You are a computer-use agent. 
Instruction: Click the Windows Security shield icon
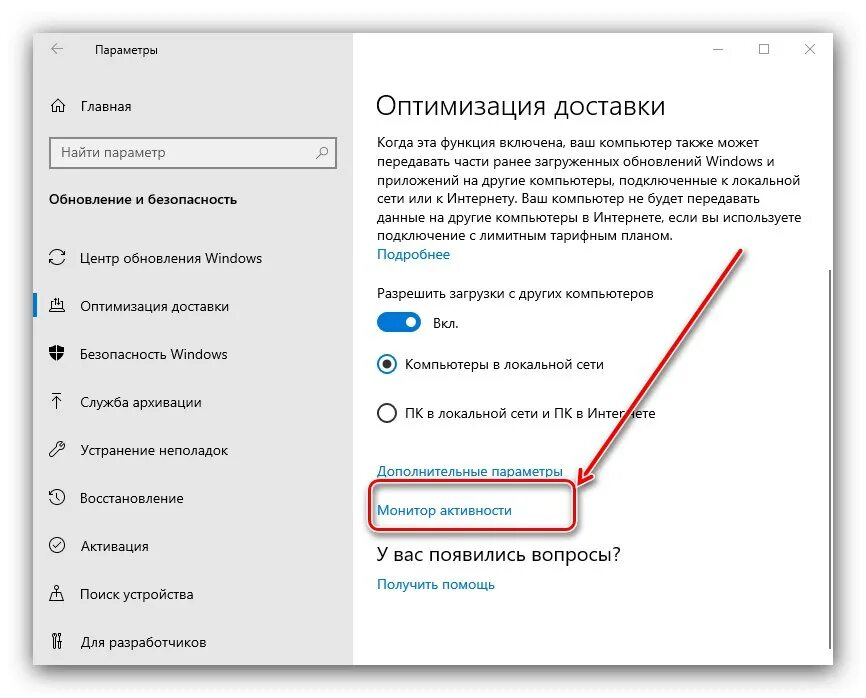pos(57,353)
